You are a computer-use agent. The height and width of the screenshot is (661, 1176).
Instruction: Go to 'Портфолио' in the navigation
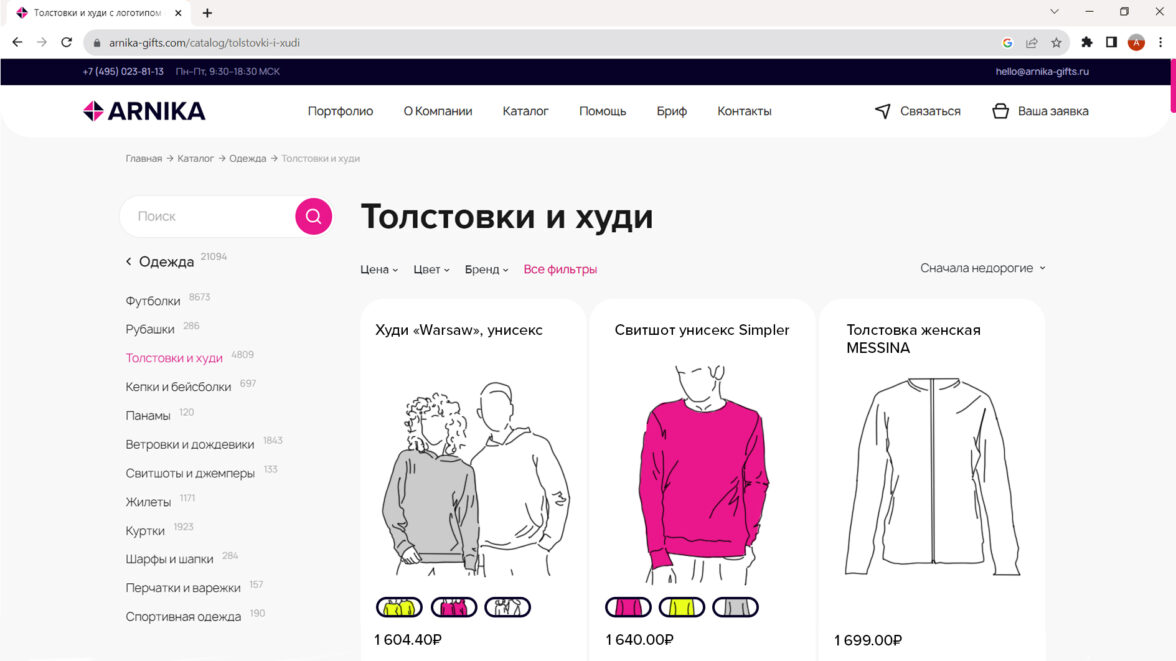340,111
